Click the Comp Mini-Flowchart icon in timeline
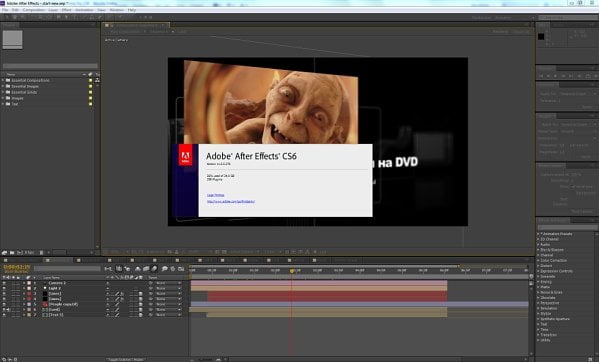 [x=108, y=269]
